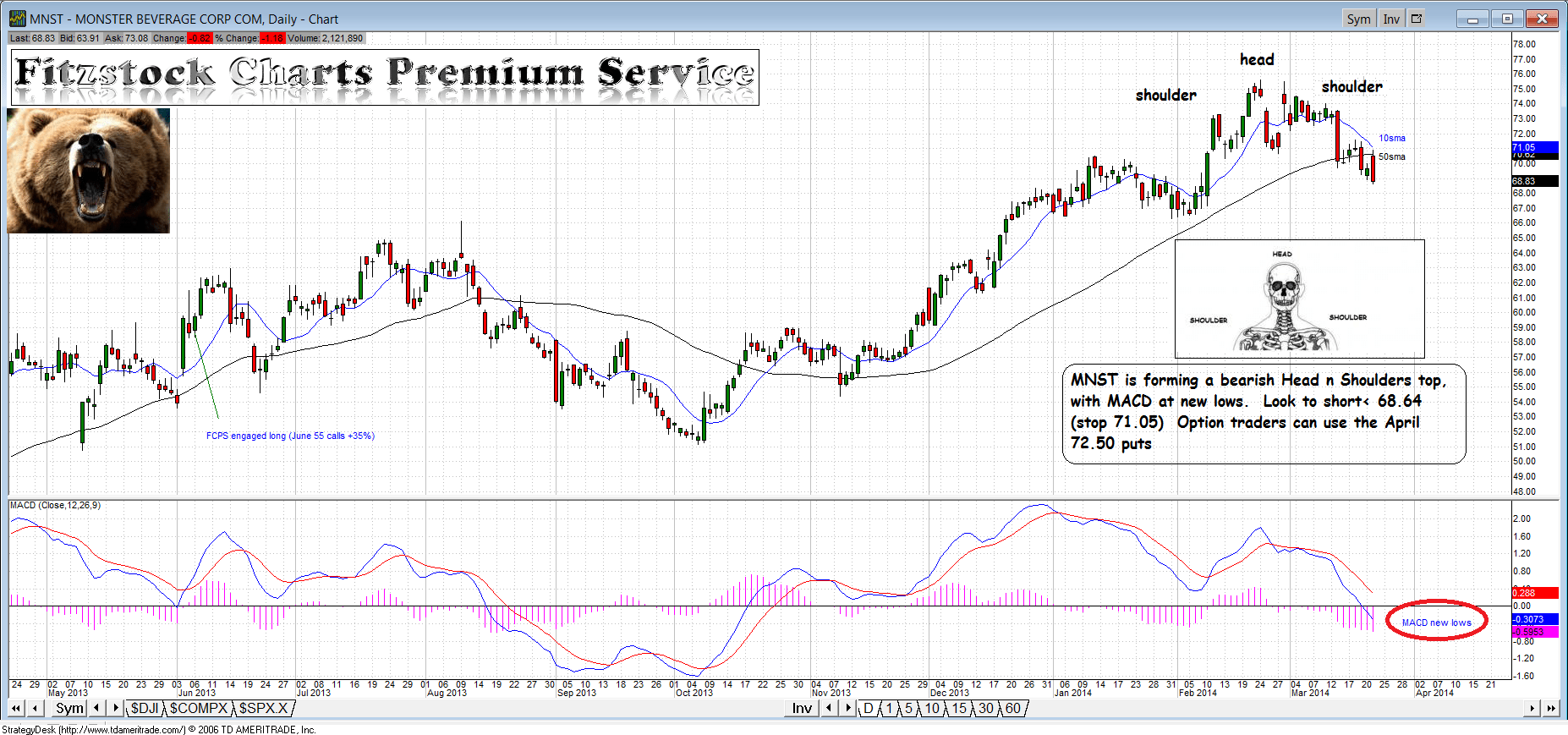
Task: Click the 'Volume: 2,121,890' field
Action: point(326,38)
